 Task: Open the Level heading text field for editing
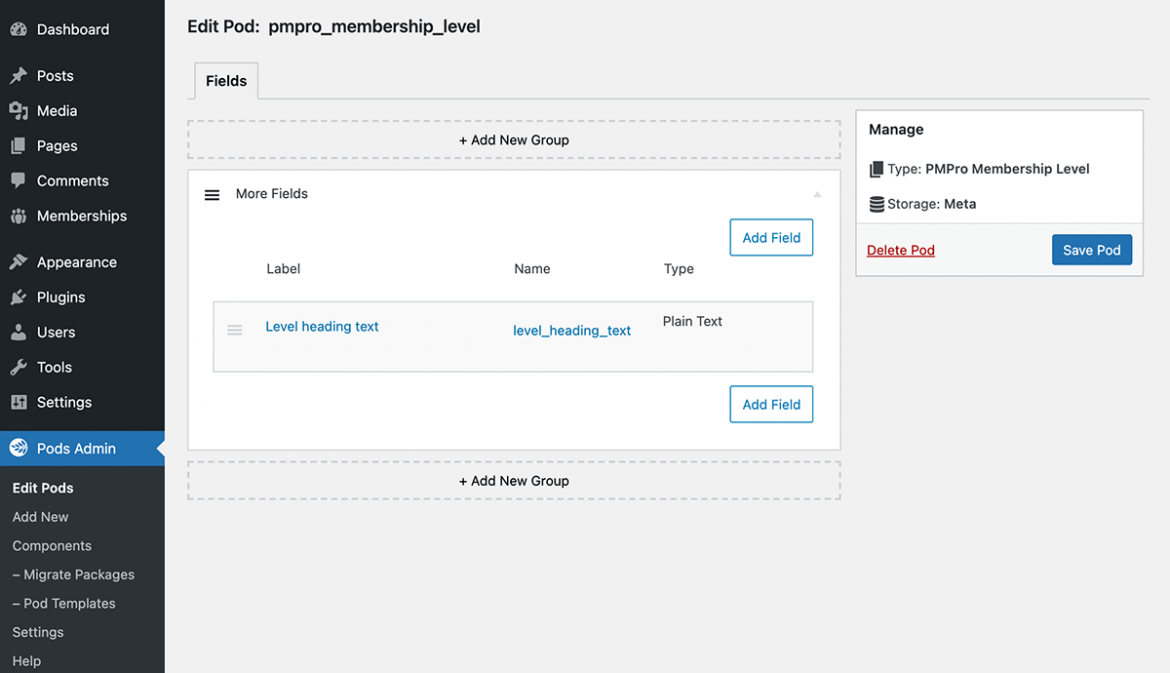(322, 326)
